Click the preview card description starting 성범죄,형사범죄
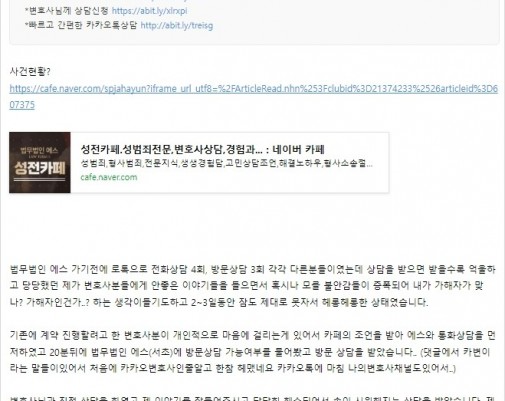The image size is (505, 401). 226,163
